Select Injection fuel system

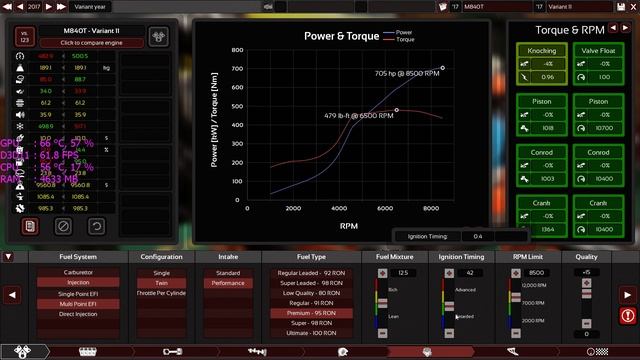78,282
